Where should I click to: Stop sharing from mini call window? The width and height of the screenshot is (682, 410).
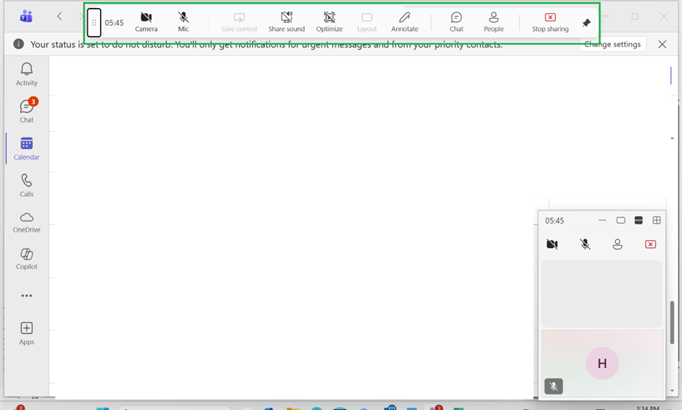(650, 244)
